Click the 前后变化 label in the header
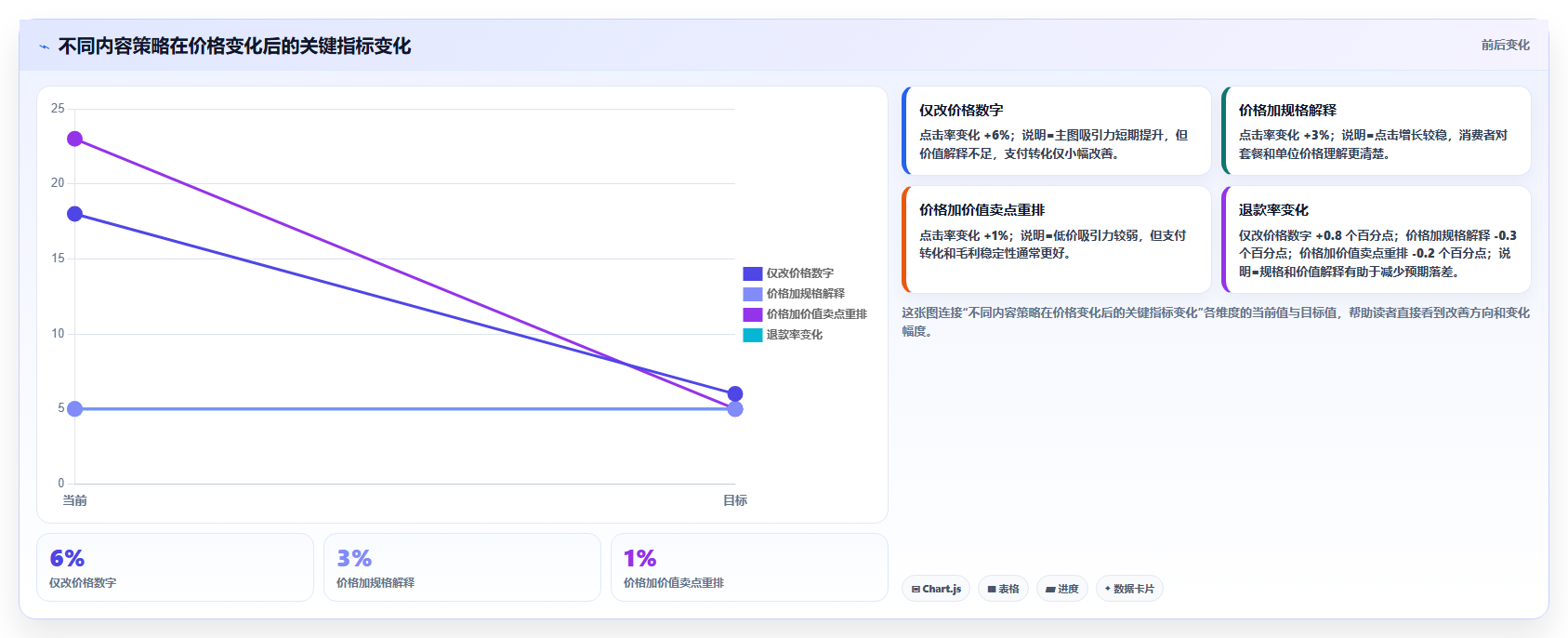The width and height of the screenshot is (1568, 638). 1505,45
